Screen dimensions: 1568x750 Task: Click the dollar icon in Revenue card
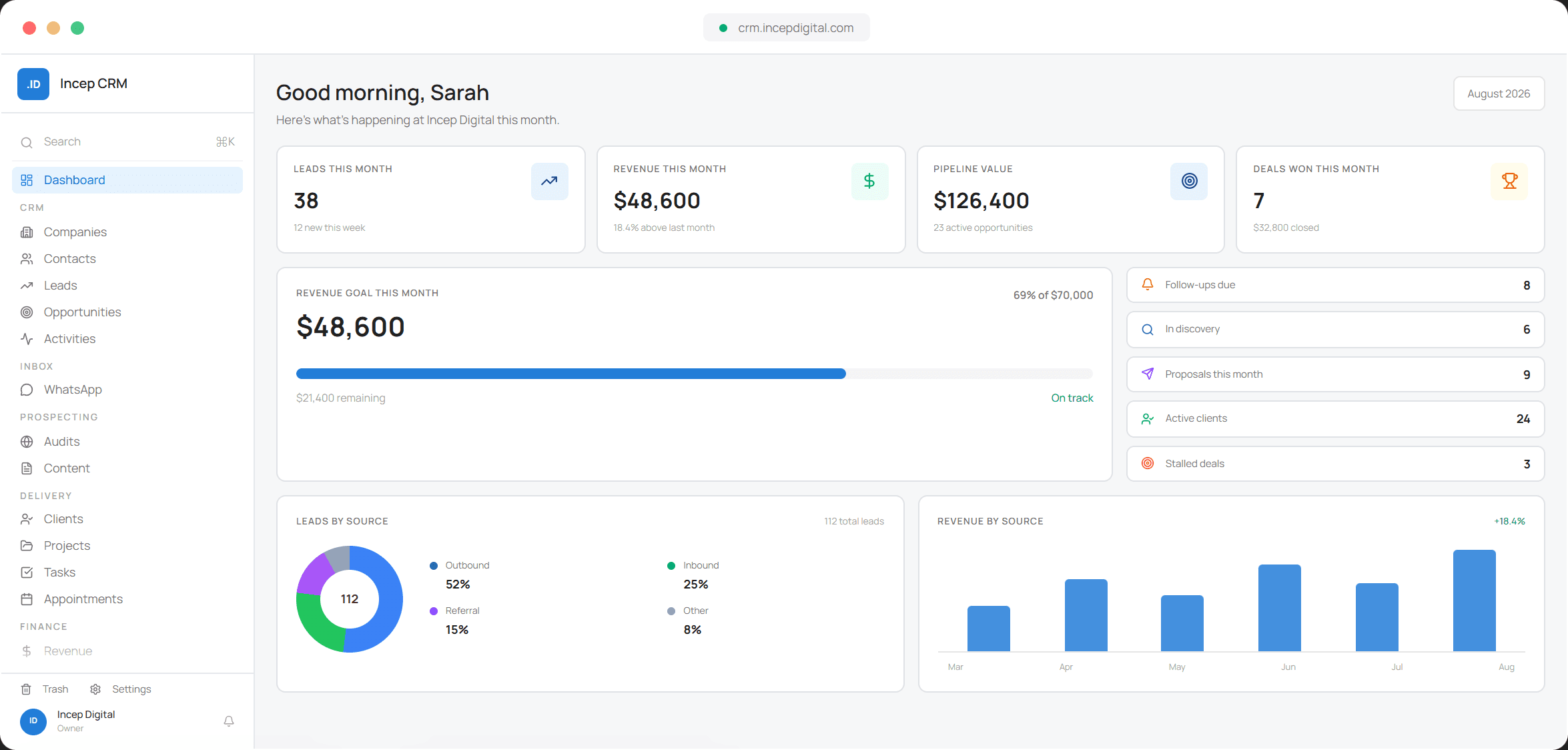pyautogui.click(x=869, y=181)
